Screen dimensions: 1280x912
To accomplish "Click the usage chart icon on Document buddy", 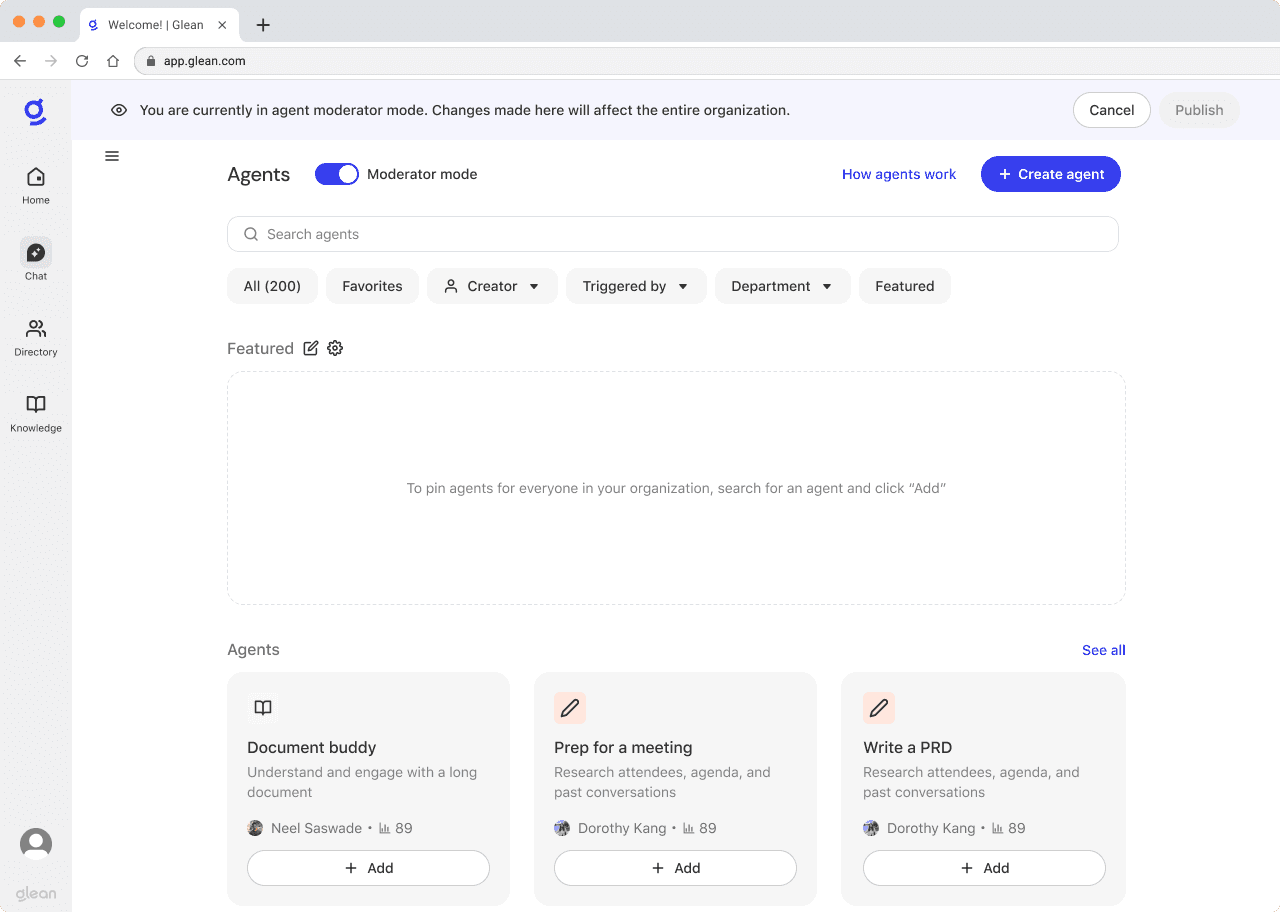I will pyautogui.click(x=385, y=828).
